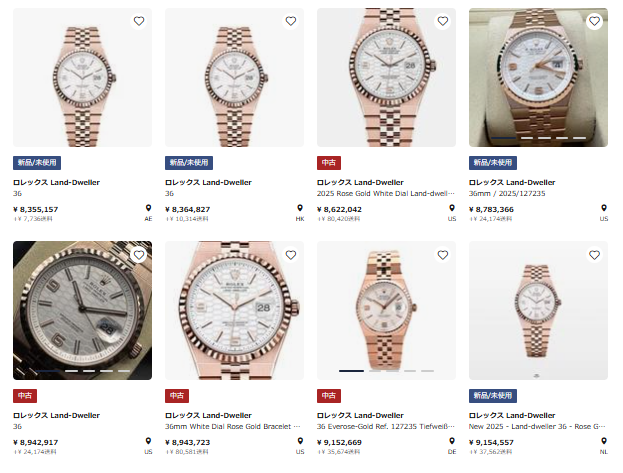
Task: Click the ¥8,783,366 price text
Action: pos(500,209)
